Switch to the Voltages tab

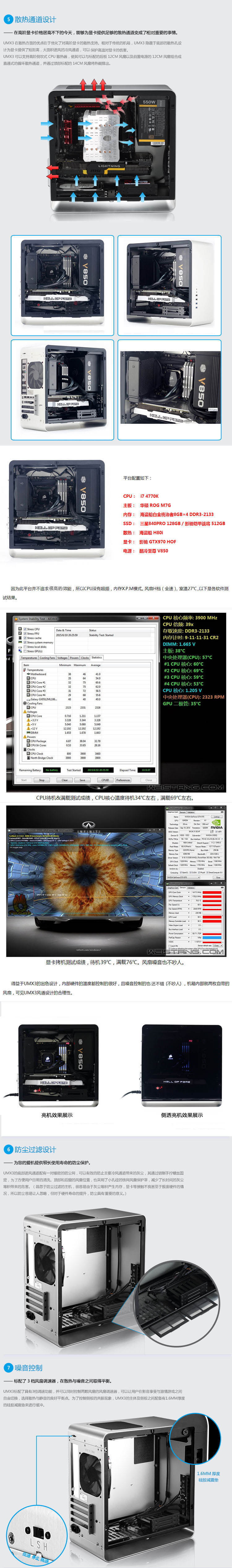pyautogui.click(x=62, y=658)
